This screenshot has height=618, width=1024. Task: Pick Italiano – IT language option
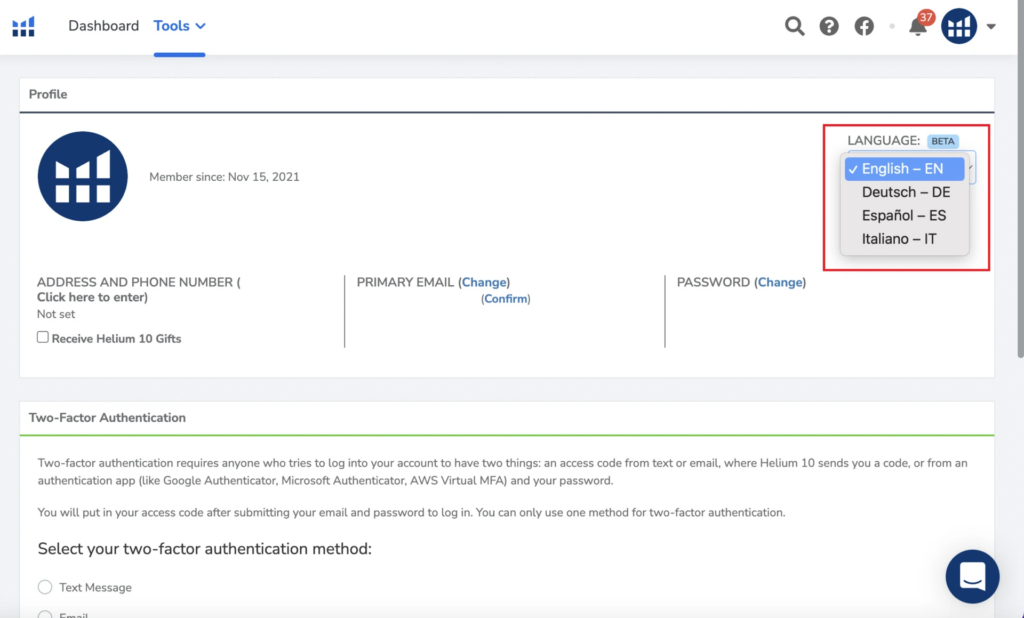pos(899,239)
